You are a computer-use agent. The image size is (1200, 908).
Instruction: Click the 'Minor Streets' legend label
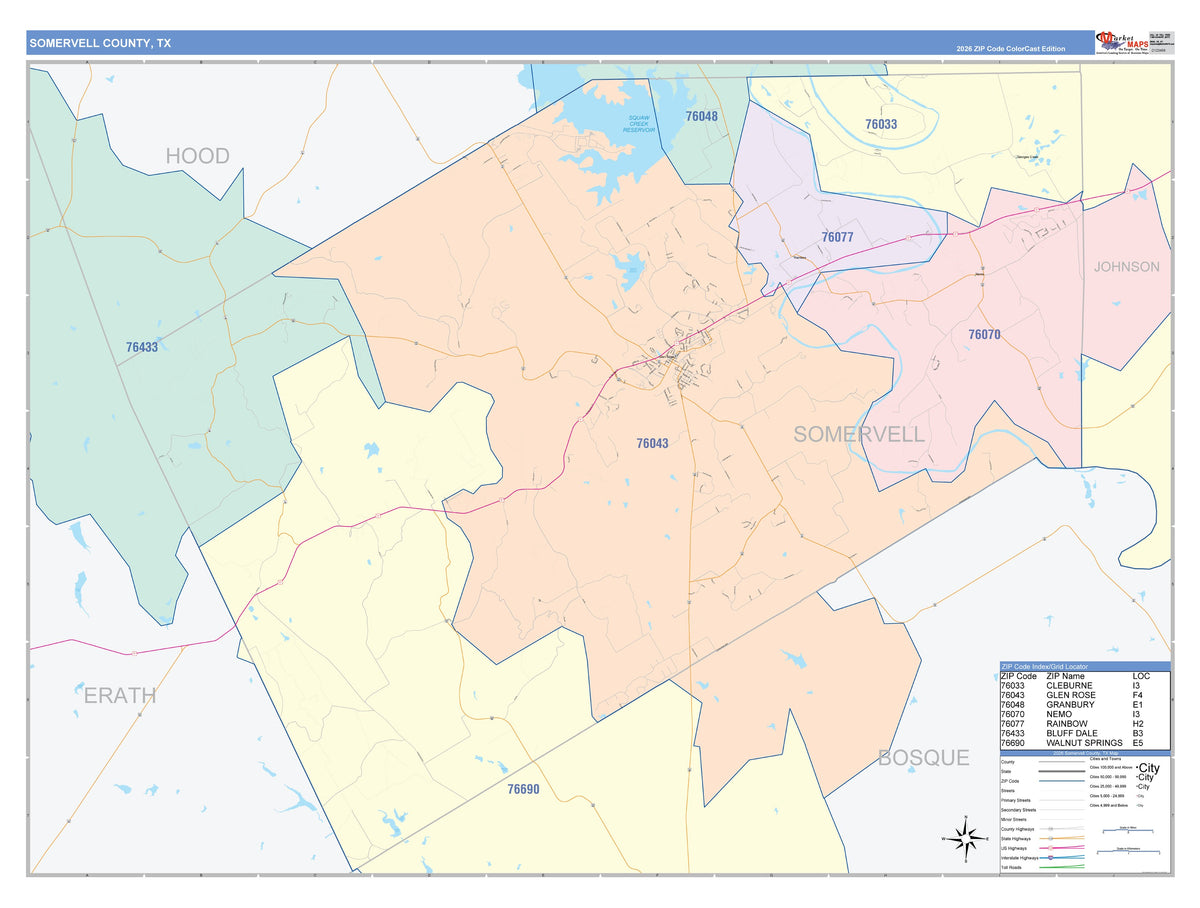[x=1014, y=820]
